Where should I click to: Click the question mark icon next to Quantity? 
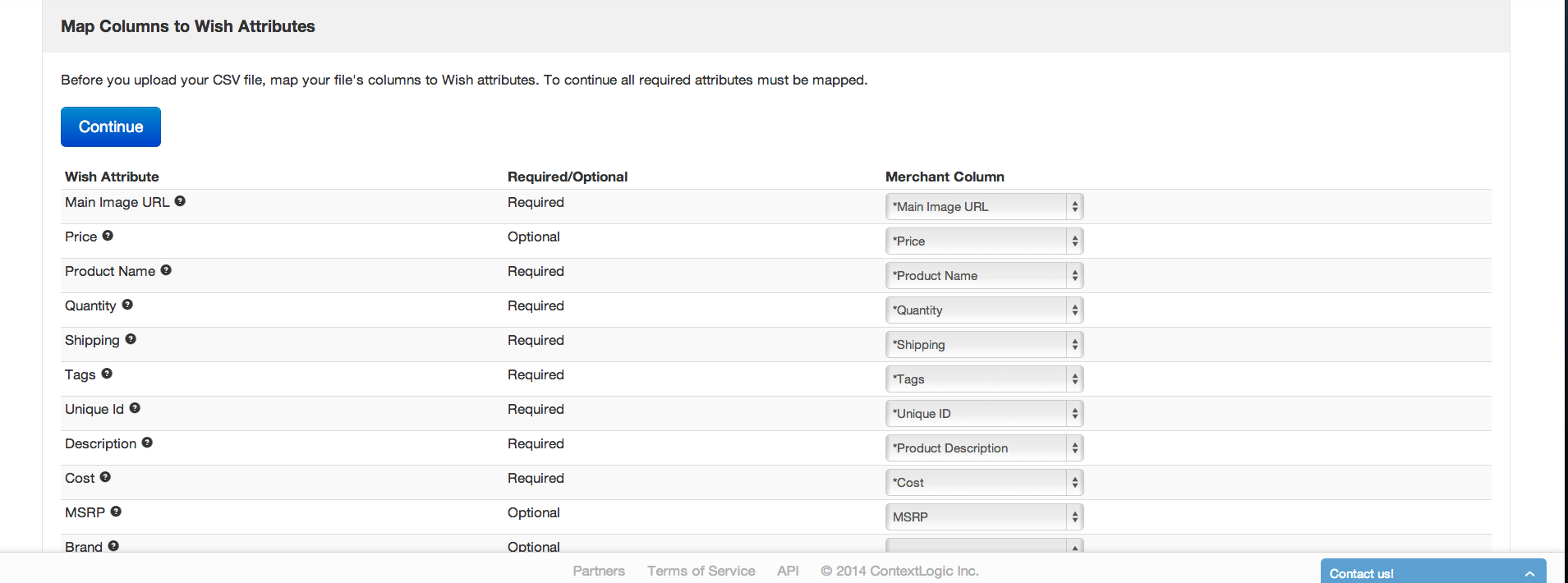tap(127, 305)
